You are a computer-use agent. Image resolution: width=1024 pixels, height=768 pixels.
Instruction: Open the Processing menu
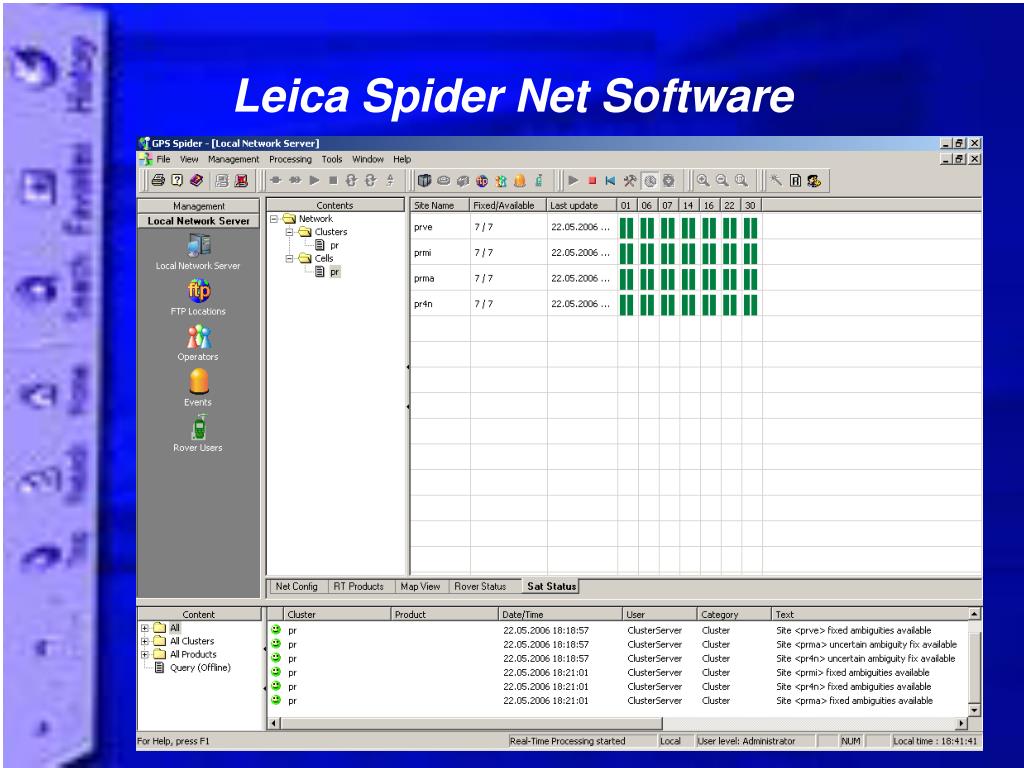[x=290, y=159]
